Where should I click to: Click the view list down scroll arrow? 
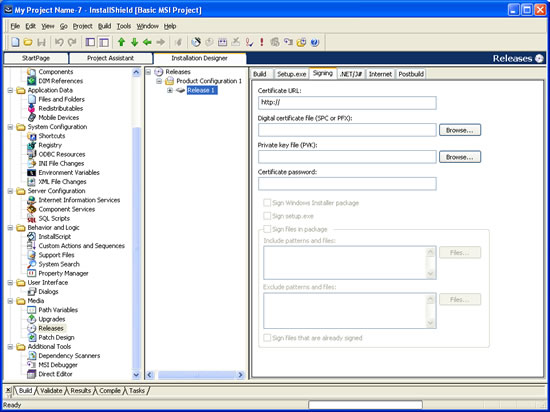coord(136,375)
